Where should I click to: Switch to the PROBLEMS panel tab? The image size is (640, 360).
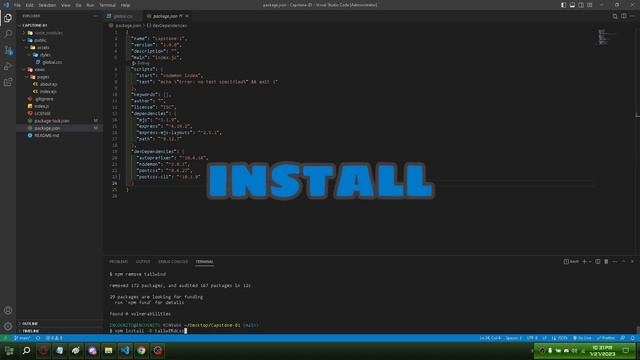click(x=118, y=261)
